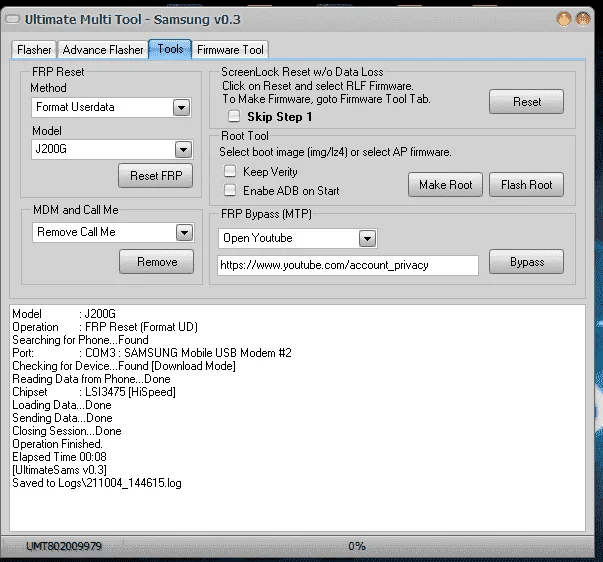Screen dimensions: 603x562
Task: Click the 'Port: COM3' log line
Action: click(152, 353)
